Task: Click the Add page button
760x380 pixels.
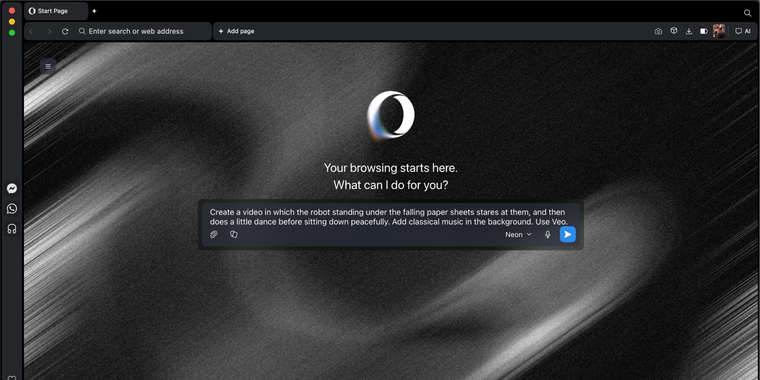Action: (x=237, y=31)
